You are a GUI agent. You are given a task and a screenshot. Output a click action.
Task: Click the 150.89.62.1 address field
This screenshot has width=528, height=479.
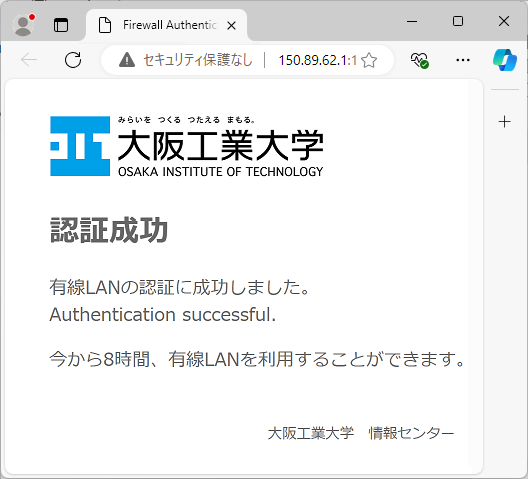click(x=318, y=60)
